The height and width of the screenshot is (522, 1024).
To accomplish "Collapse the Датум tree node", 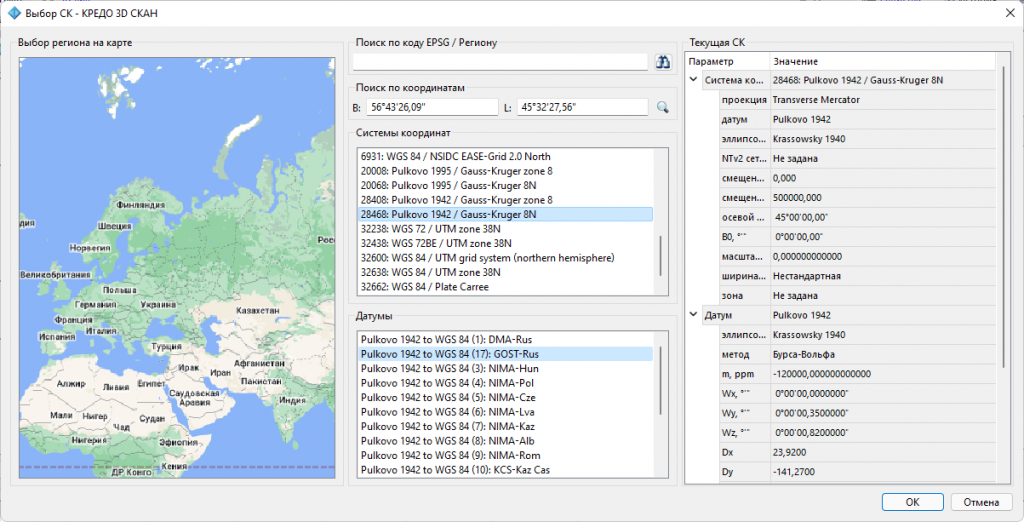I will tap(694, 315).
